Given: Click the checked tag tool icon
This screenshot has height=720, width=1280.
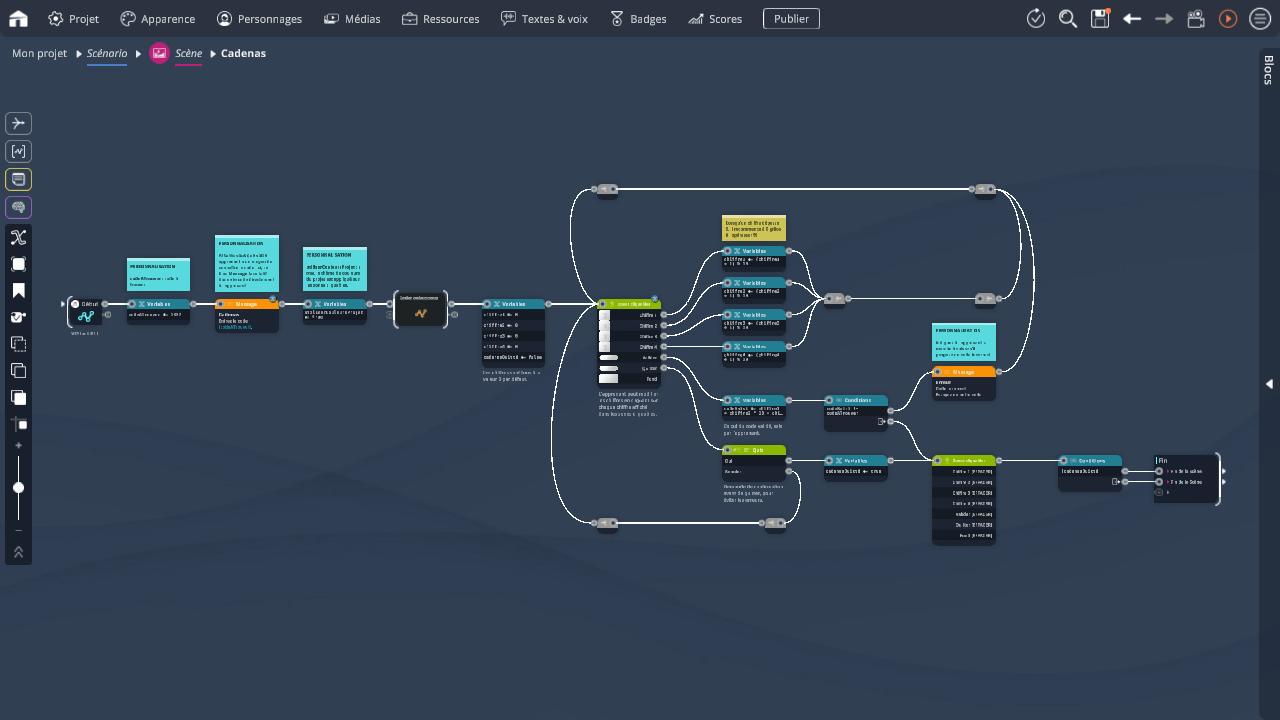Looking at the screenshot, I should 18,317.
